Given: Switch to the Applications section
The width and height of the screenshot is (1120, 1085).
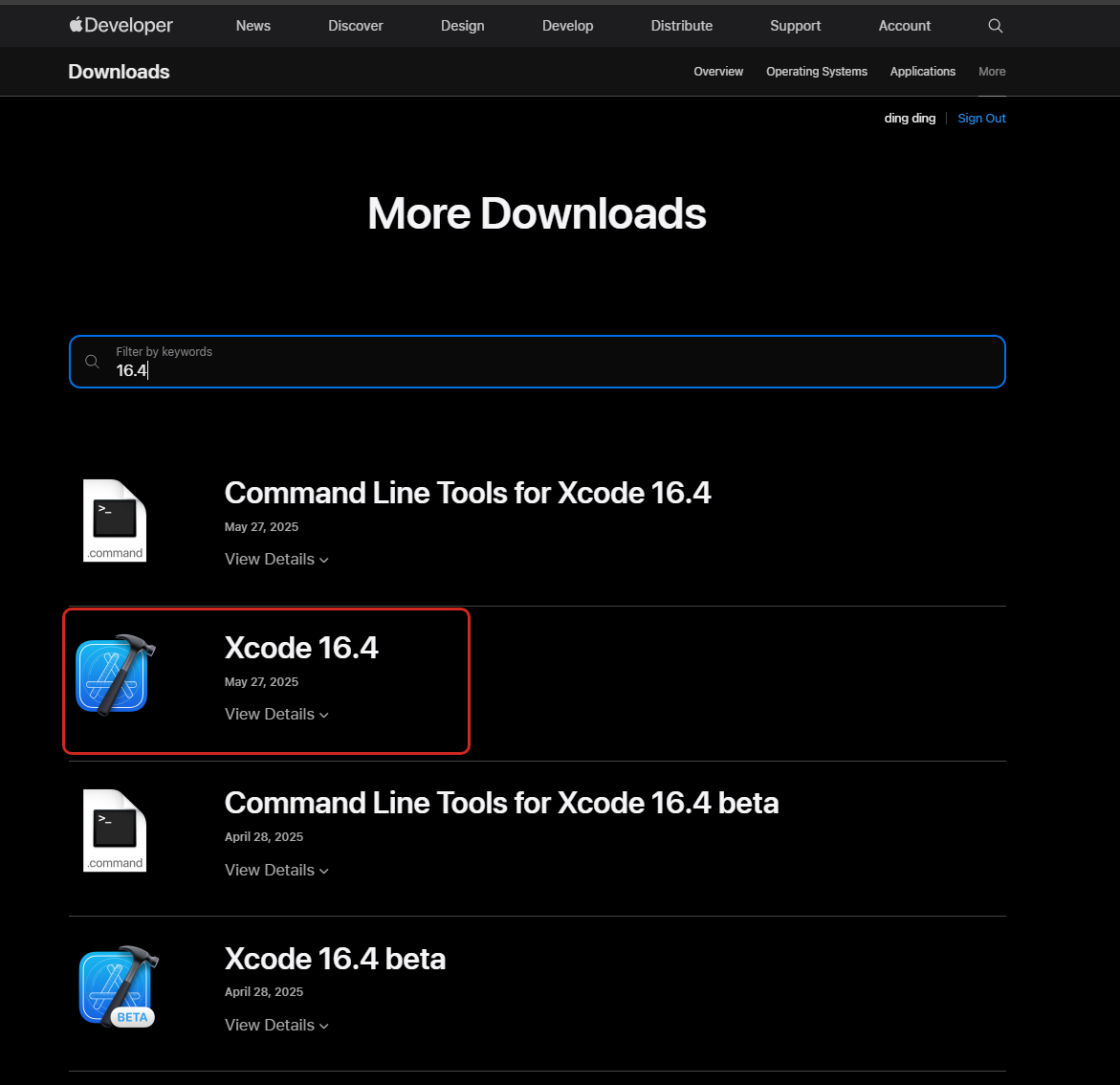Looking at the screenshot, I should pos(922,72).
